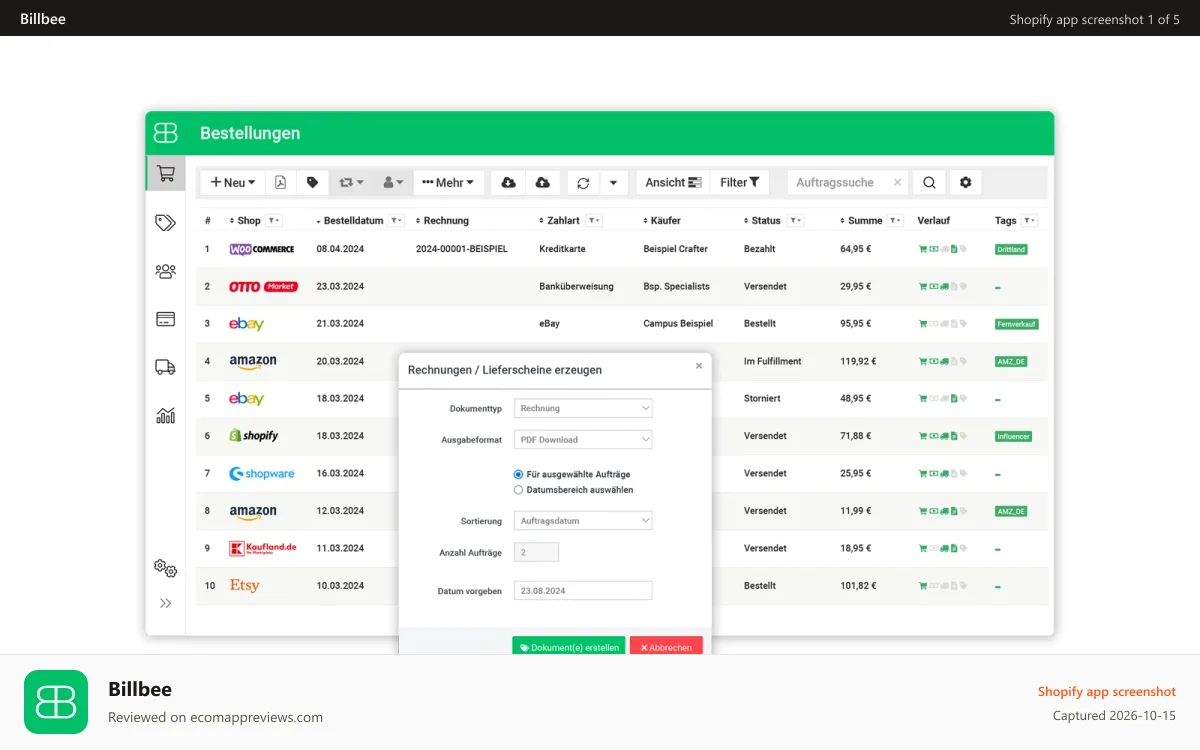Open the Mehr dropdown menu
This screenshot has width=1200, height=750.
tap(449, 182)
